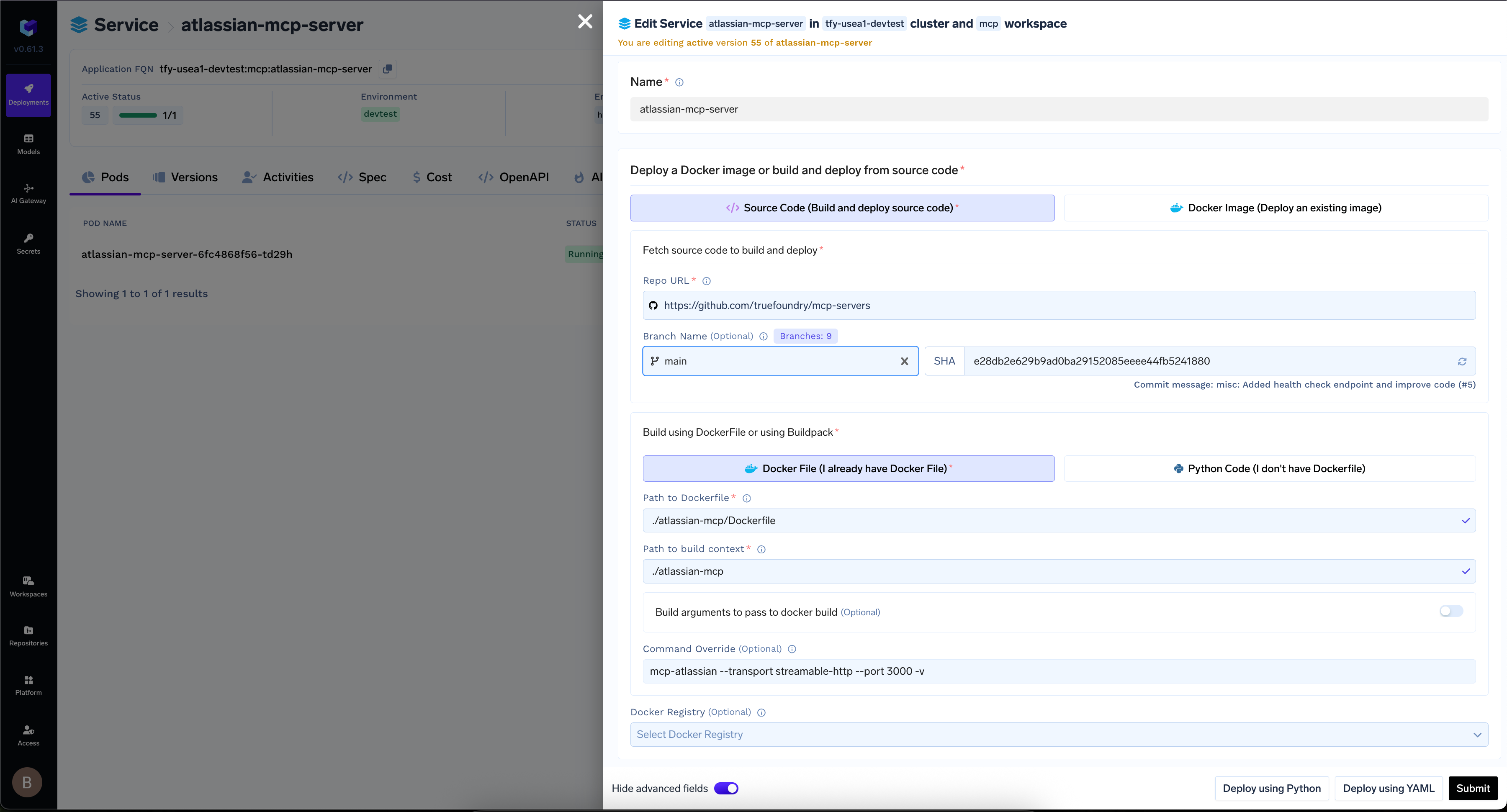Screen dimensions: 1507x812
Task: Open Workspaces in the sidebar
Action: [x=28, y=587]
